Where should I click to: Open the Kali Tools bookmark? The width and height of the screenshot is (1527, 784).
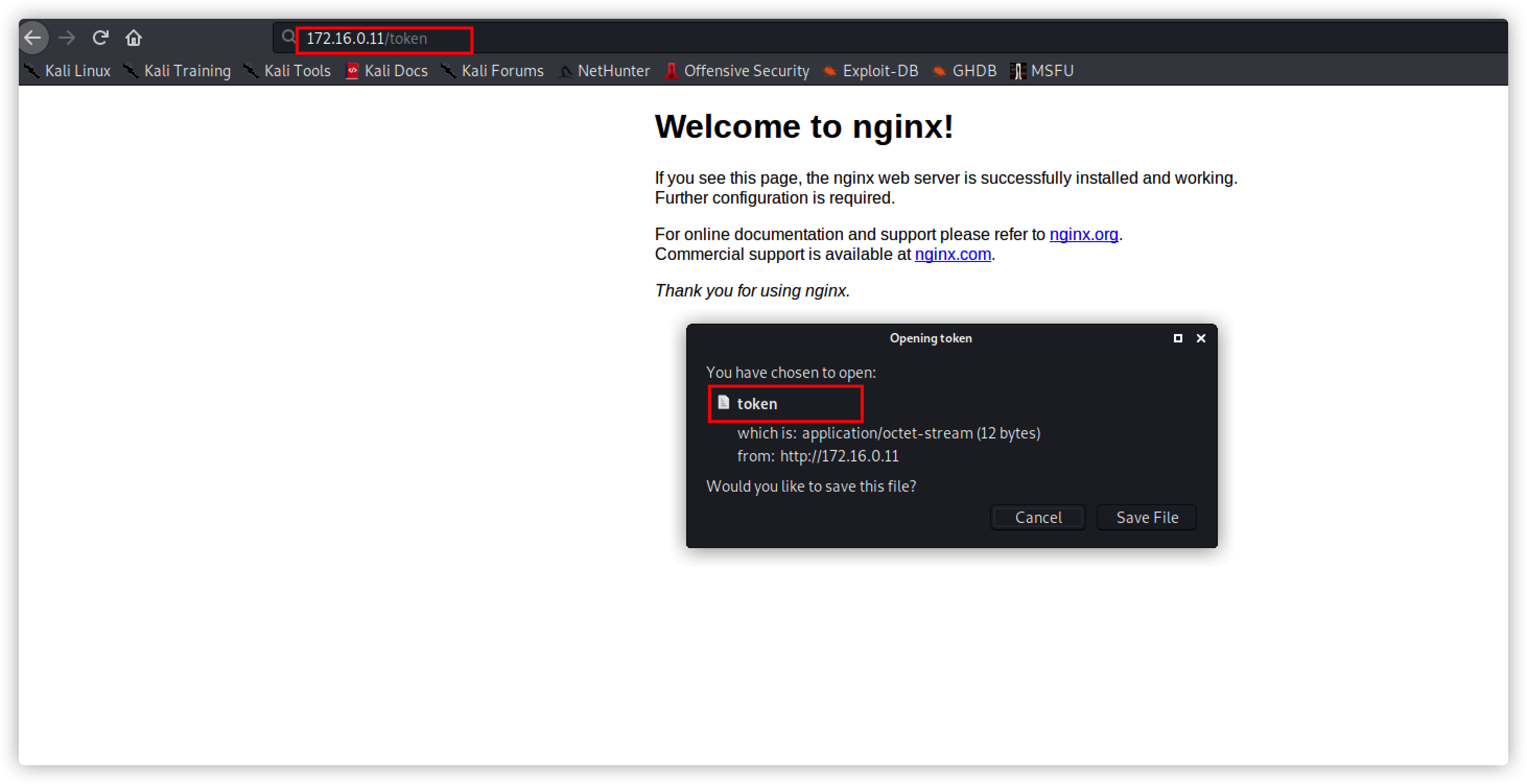coord(287,70)
